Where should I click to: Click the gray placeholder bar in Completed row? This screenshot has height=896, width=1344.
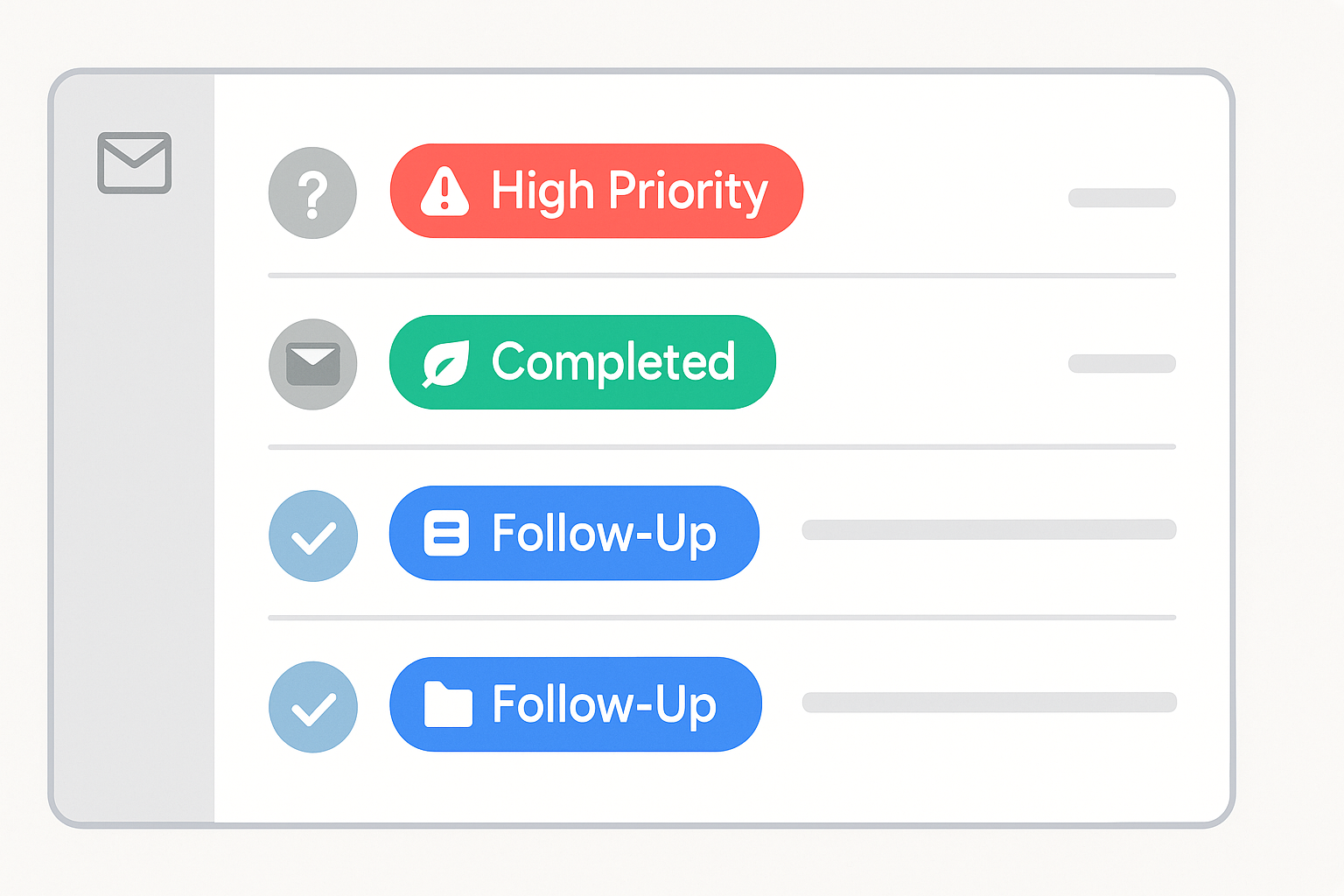[x=1122, y=363]
